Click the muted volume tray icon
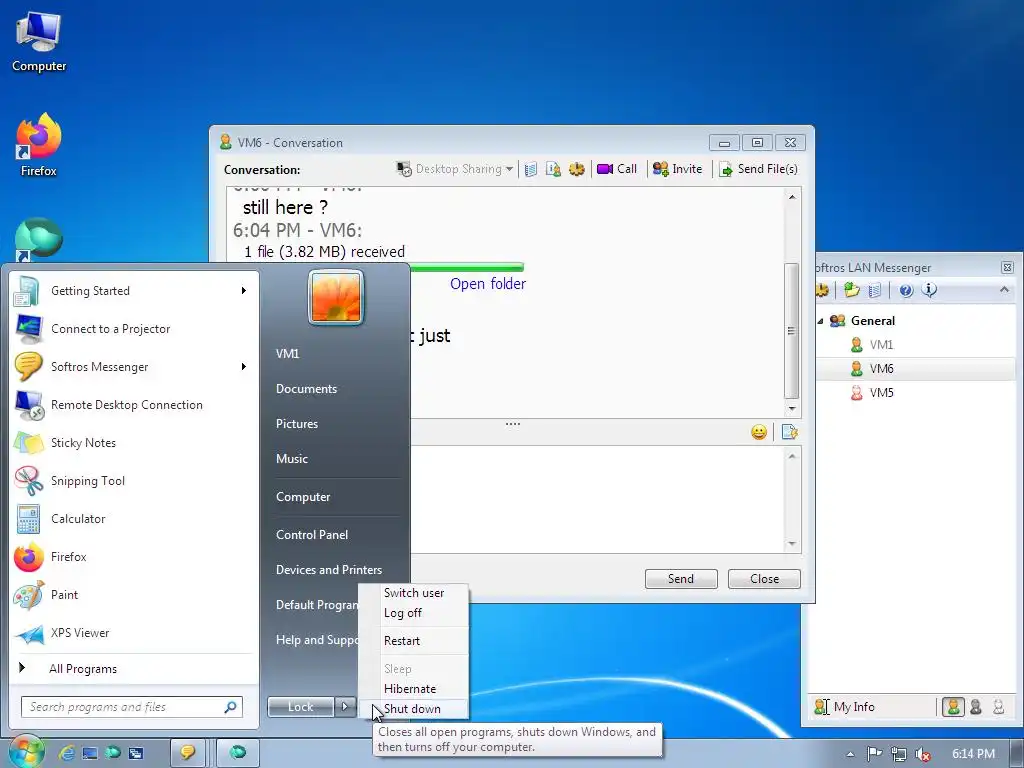This screenshot has height=768, width=1024. point(923,754)
